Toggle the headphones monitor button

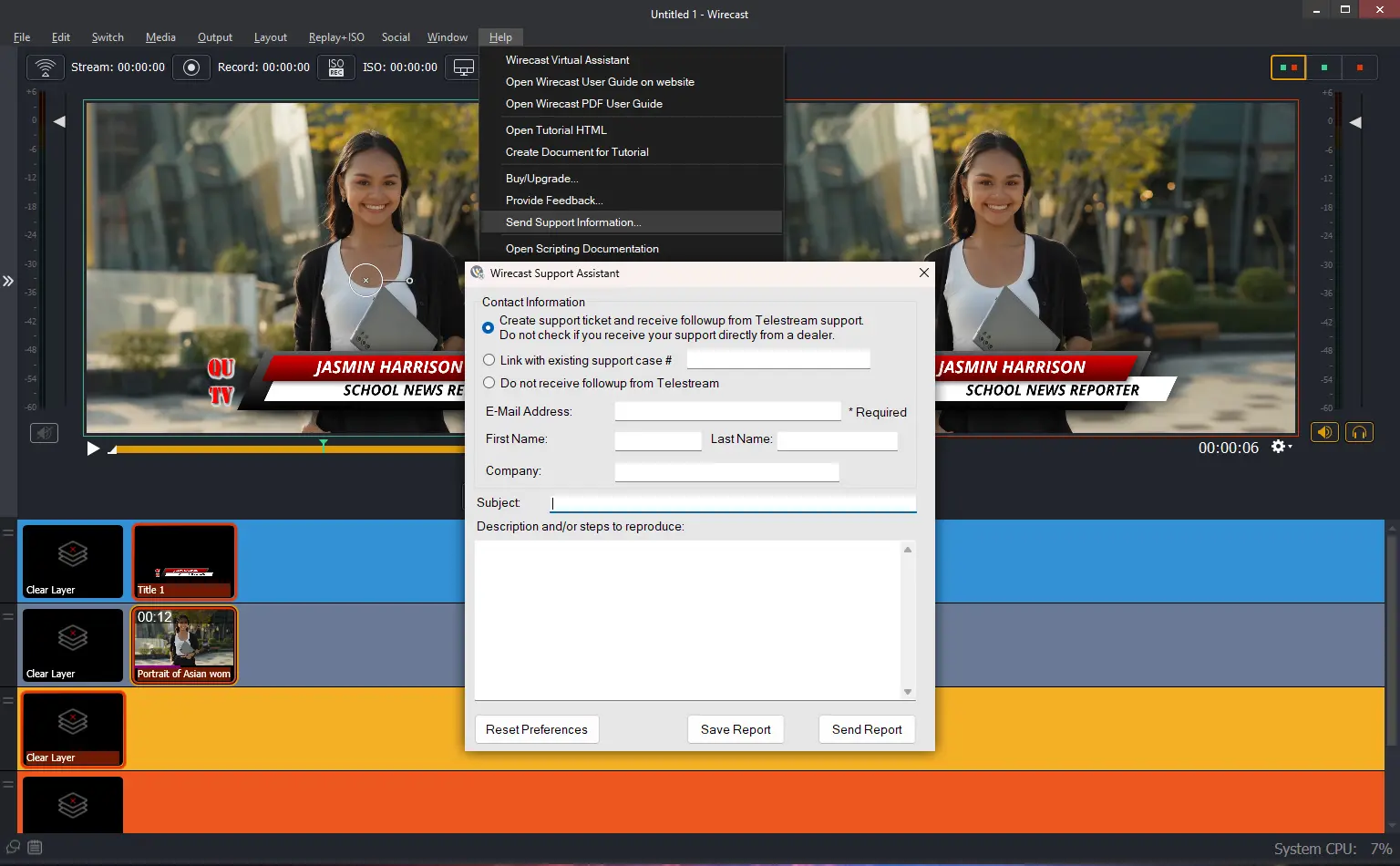tap(1359, 432)
